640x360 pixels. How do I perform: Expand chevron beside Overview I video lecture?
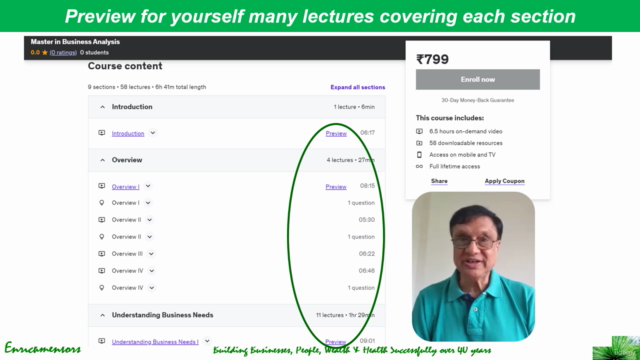(148, 186)
